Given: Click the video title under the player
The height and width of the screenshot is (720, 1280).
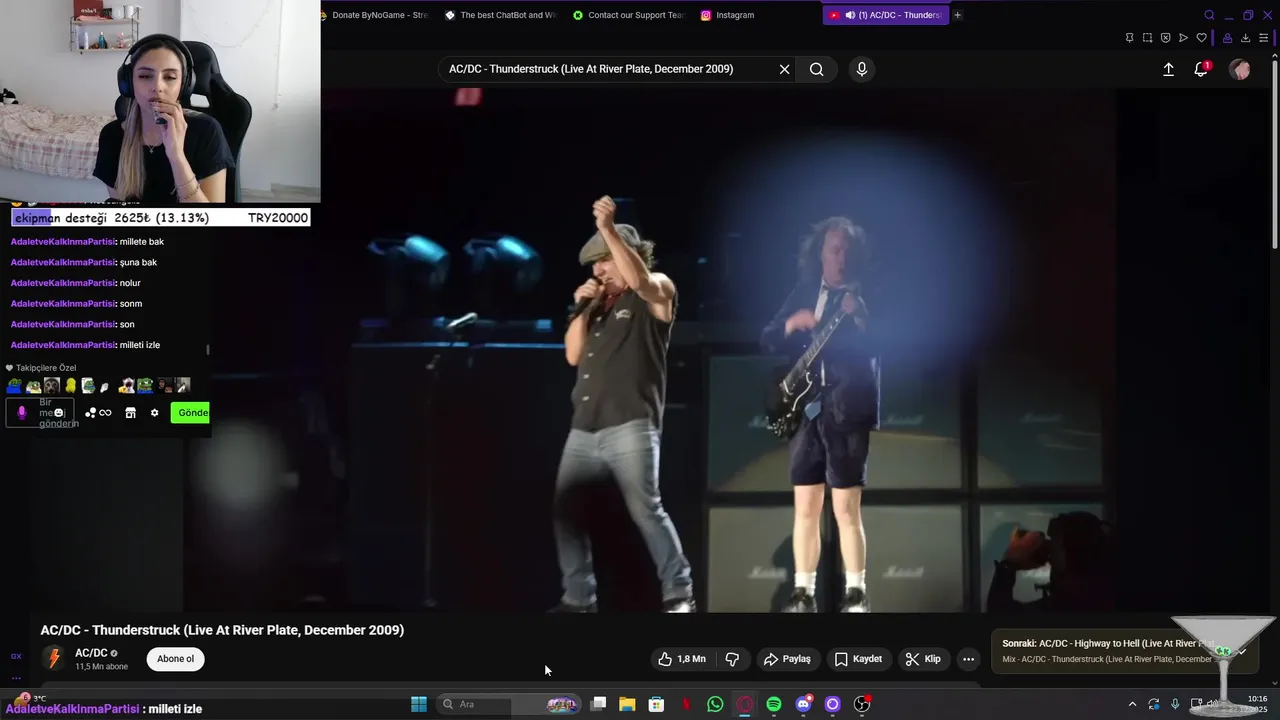Looking at the screenshot, I should point(222,630).
